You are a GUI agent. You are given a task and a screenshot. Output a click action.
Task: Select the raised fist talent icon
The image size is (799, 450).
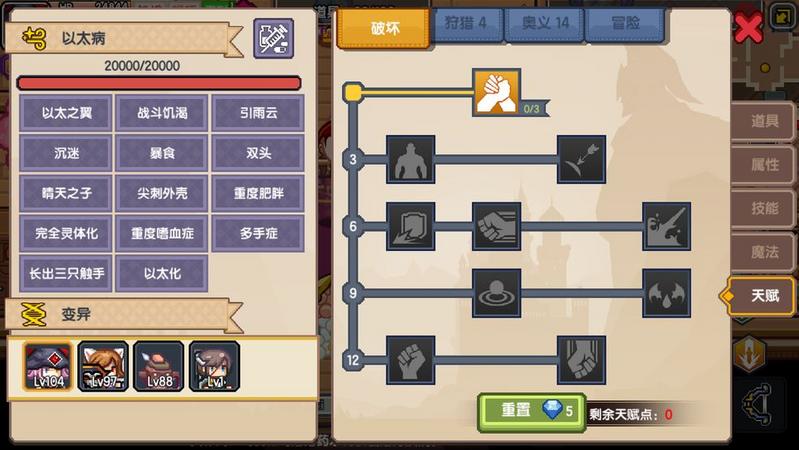(410, 360)
